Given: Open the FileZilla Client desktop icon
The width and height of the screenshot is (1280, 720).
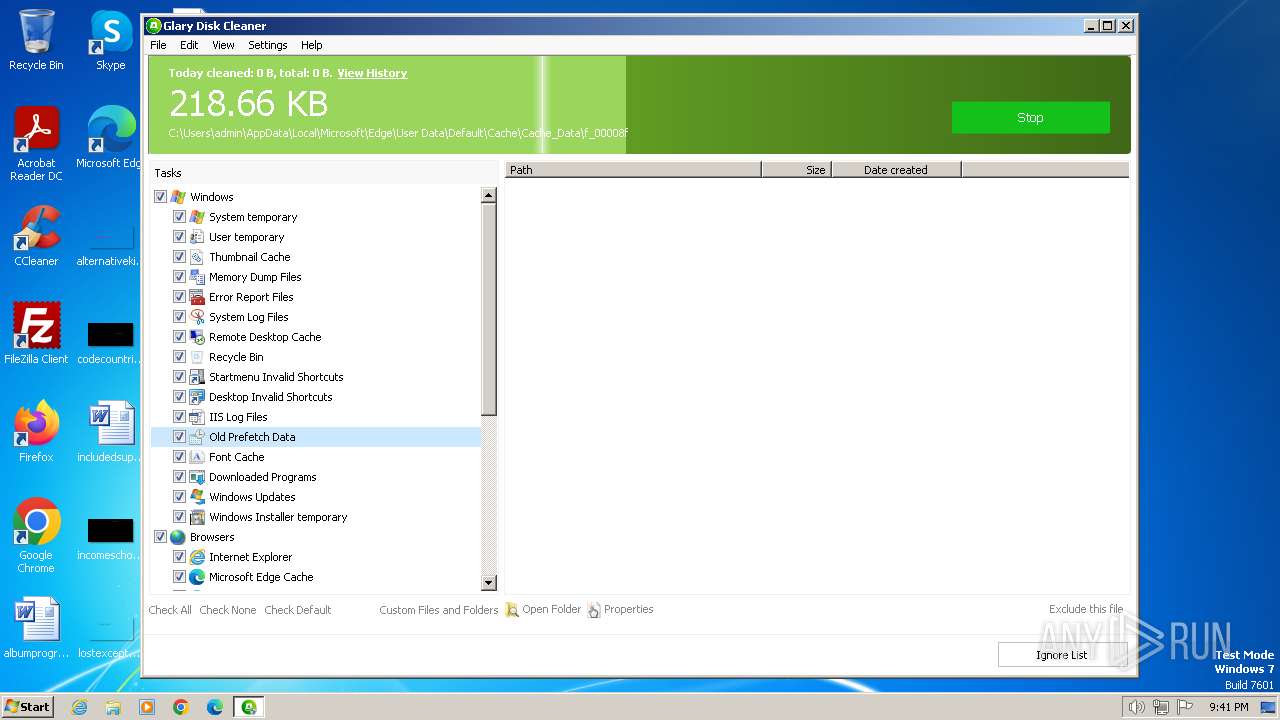Looking at the screenshot, I should click(x=36, y=334).
